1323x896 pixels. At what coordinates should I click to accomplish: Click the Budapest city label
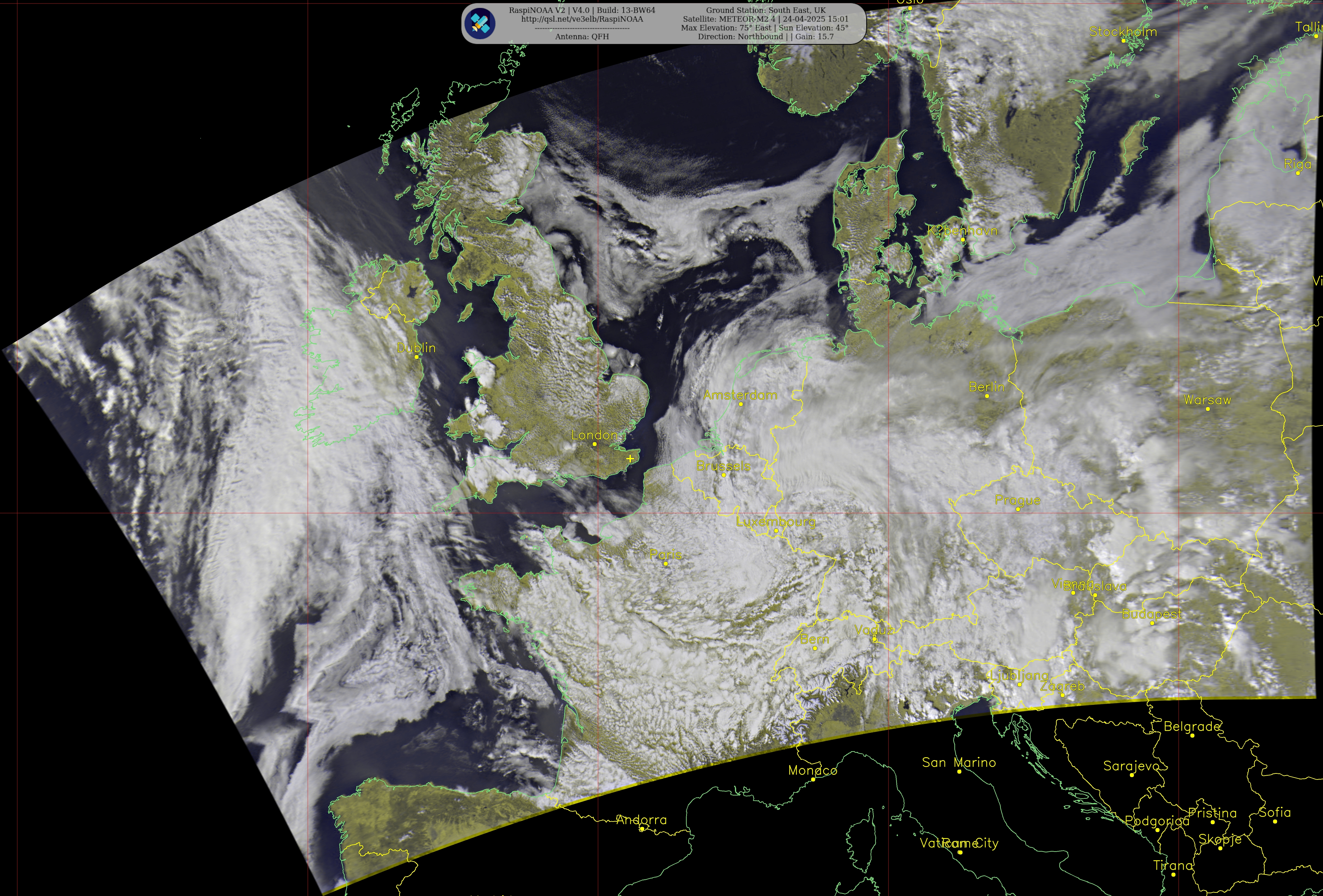1151,614
